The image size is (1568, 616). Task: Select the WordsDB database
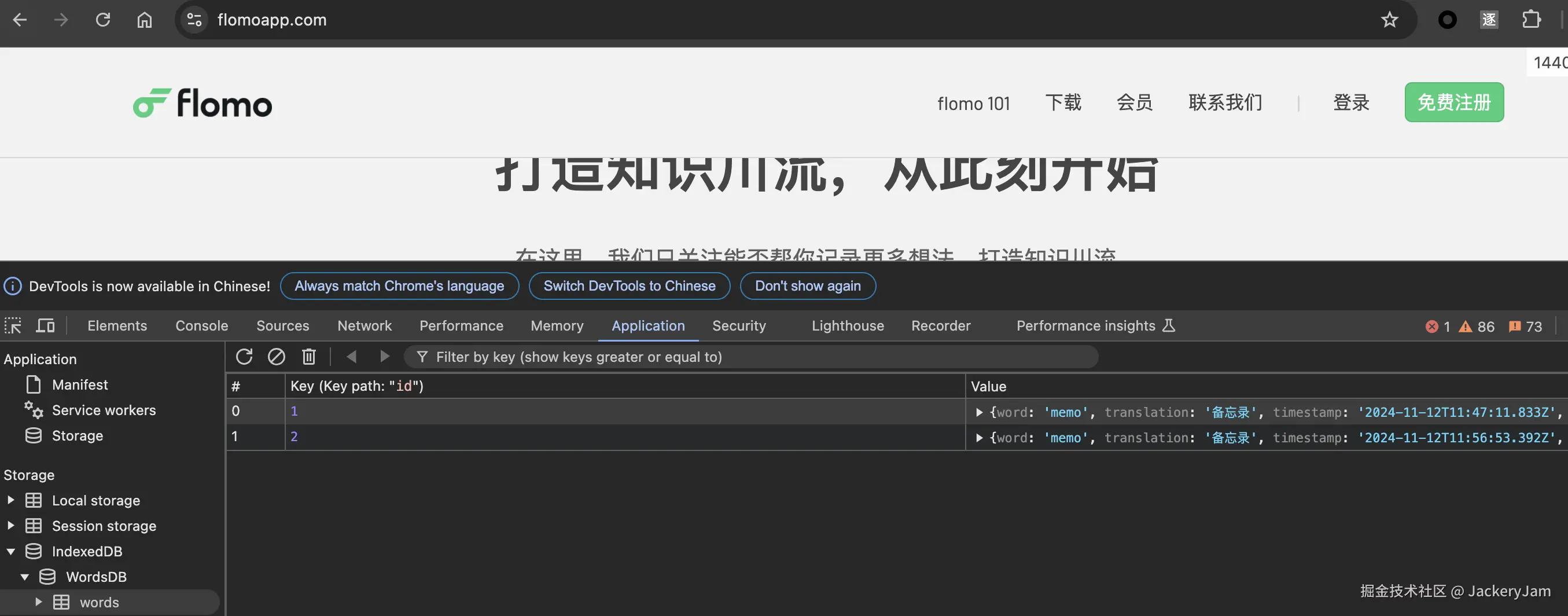pos(96,577)
